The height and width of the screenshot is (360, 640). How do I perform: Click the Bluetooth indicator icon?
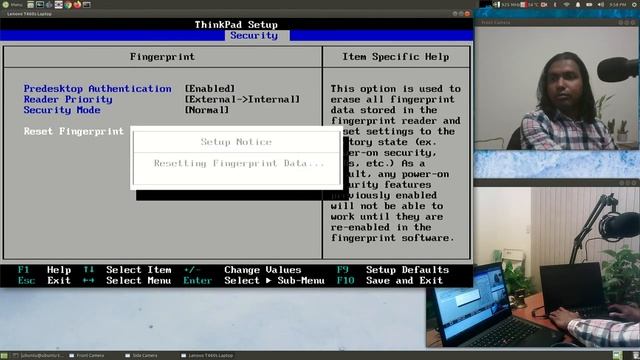pyautogui.click(x=555, y=4)
